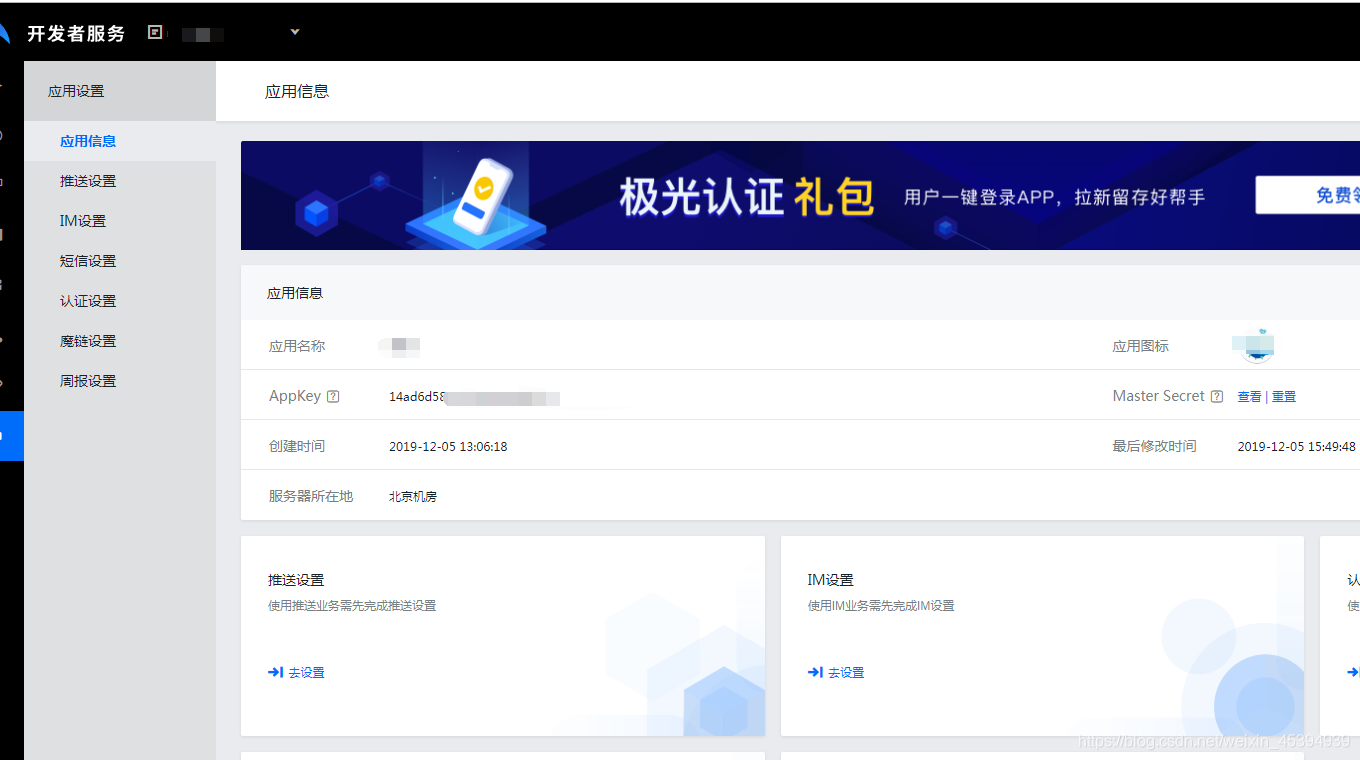Click the 北京机房 server location value
1360x760 pixels.
(413, 496)
